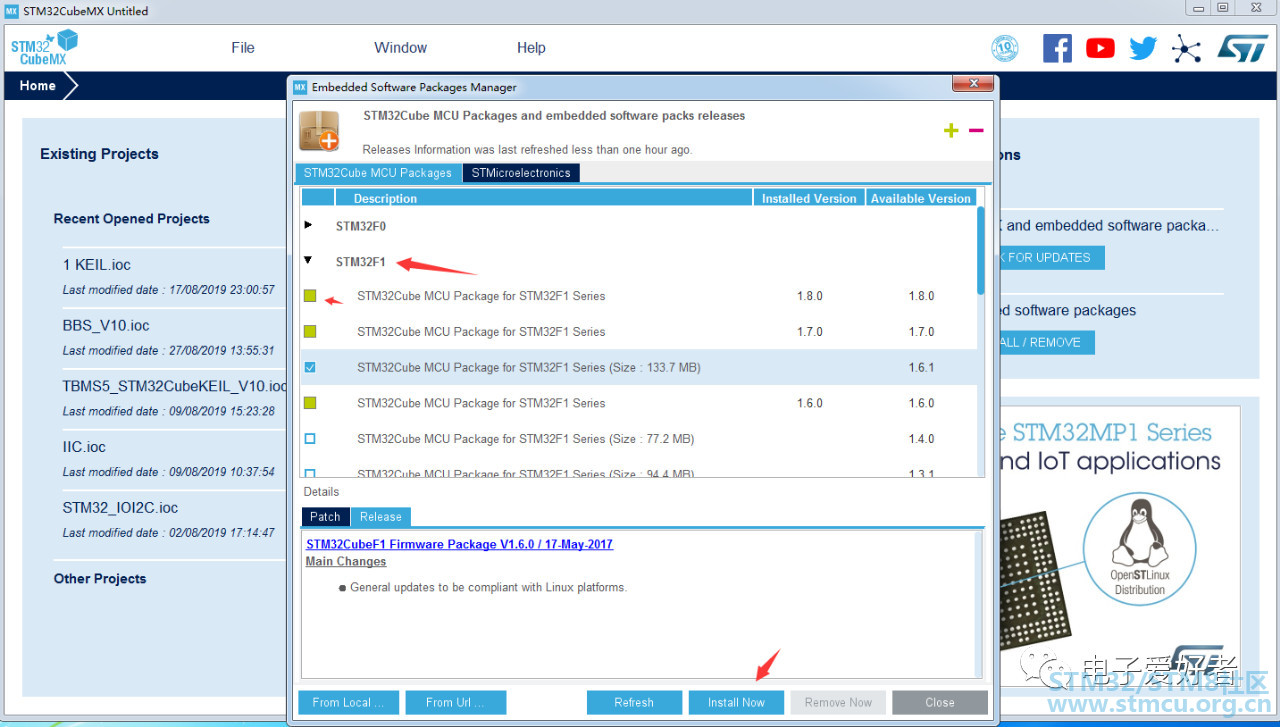This screenshot has height=727, width=1280.
Task: Click the partly hidden ALL / REMOVE button behind the dialog
Action: (1045, 342)
